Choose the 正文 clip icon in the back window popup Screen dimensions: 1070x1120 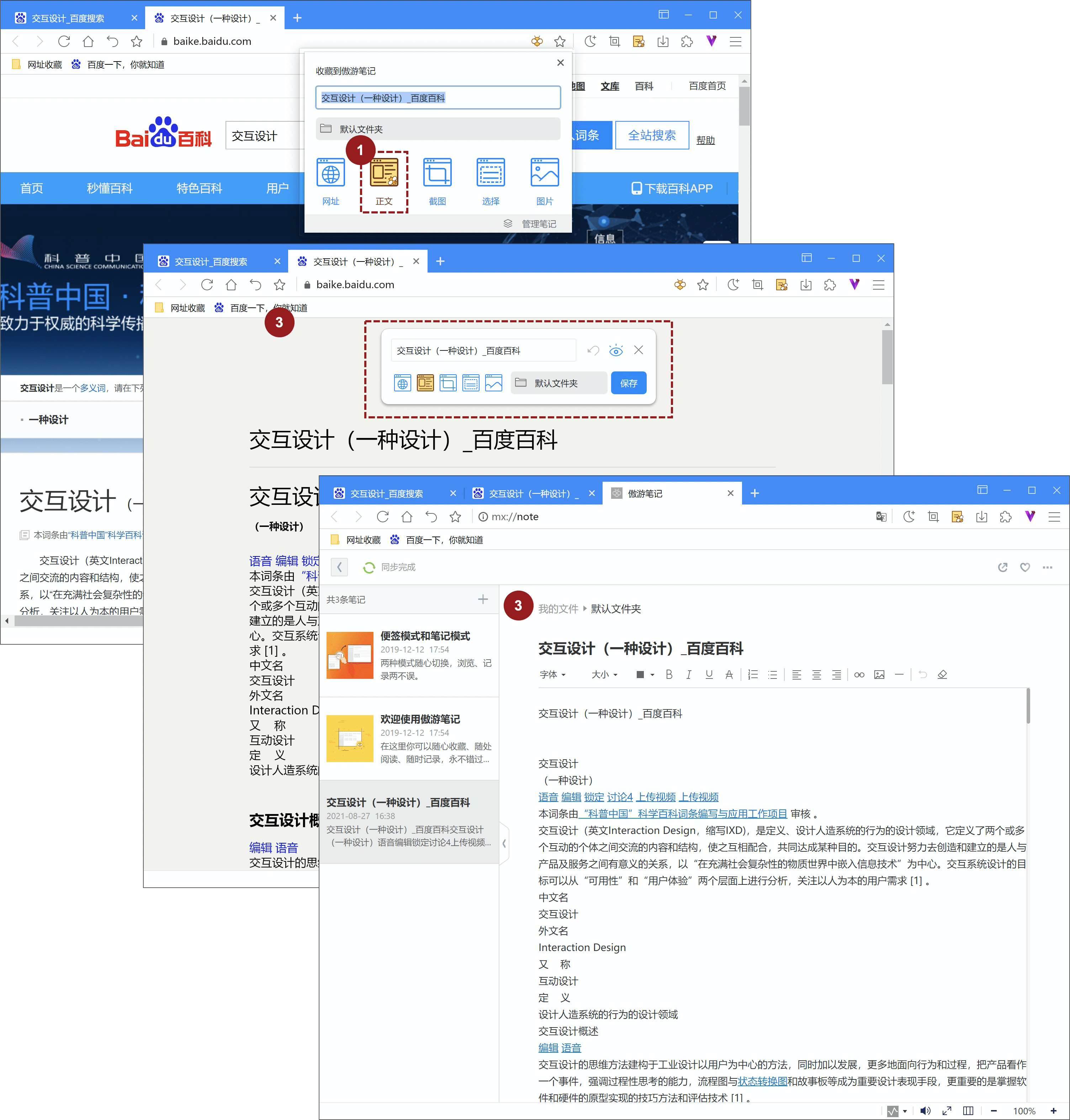(384, 173)
